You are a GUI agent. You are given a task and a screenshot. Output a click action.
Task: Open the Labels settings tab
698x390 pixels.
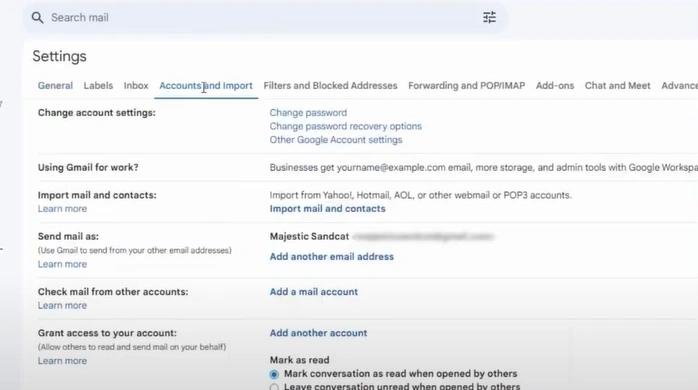pos(98,85)
